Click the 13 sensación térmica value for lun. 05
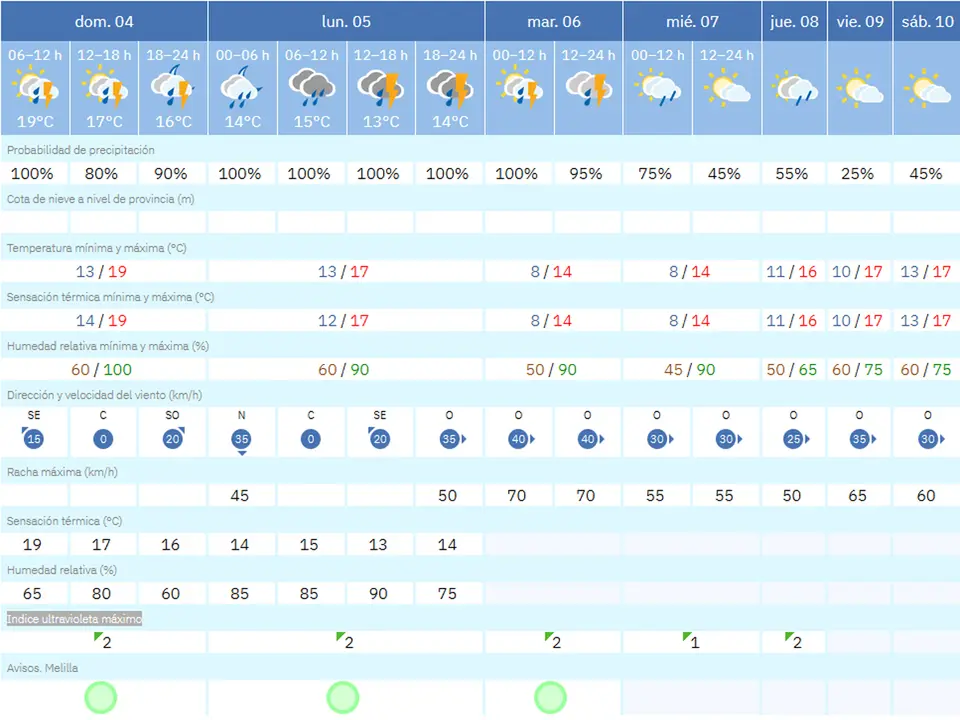Screen dimensions: 960x720 point(378,544)
